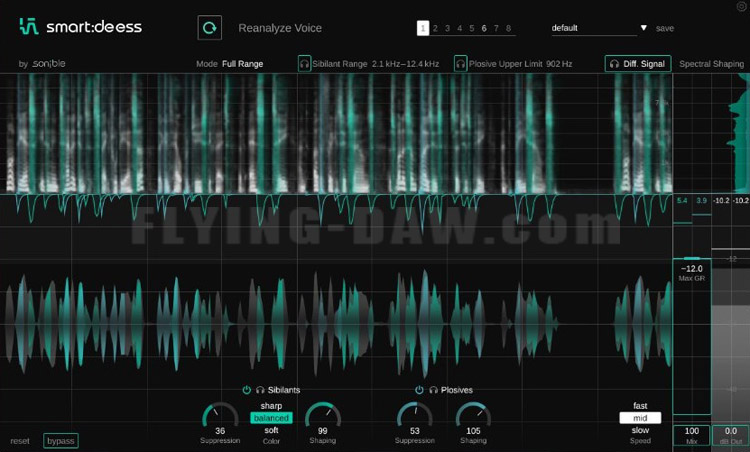Adjust Sibilants Shaping knob at 99
This screenshot has width=750, height=452.
[323, 414]
